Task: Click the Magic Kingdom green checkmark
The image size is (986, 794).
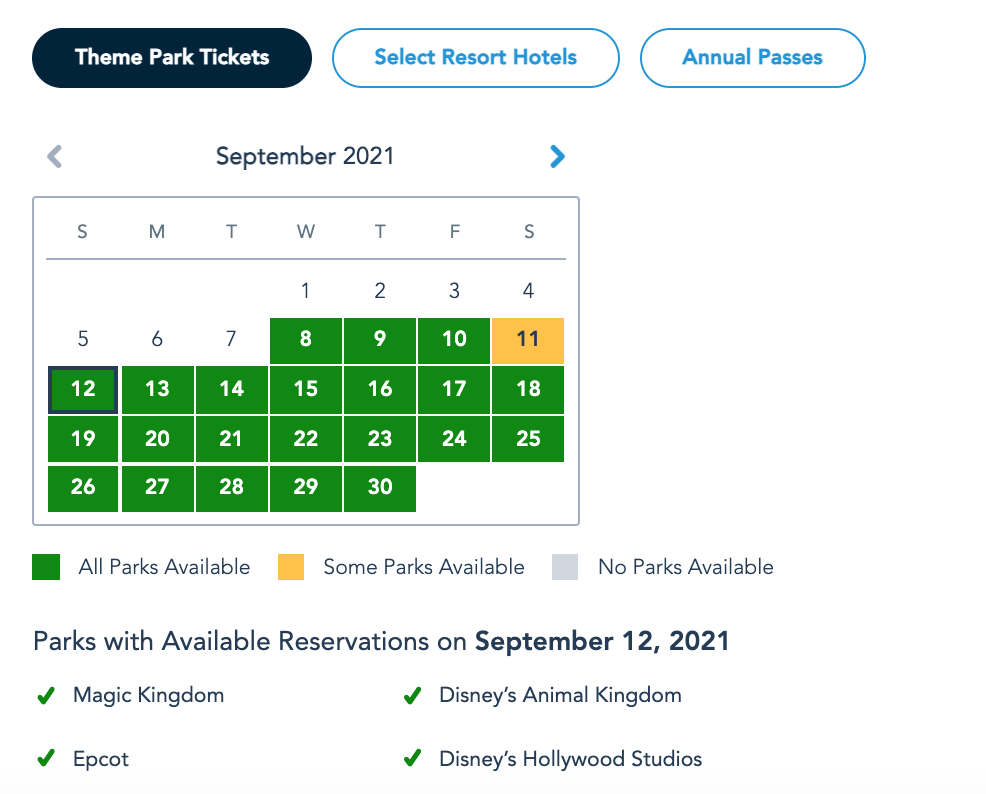Action: [45, 696]
